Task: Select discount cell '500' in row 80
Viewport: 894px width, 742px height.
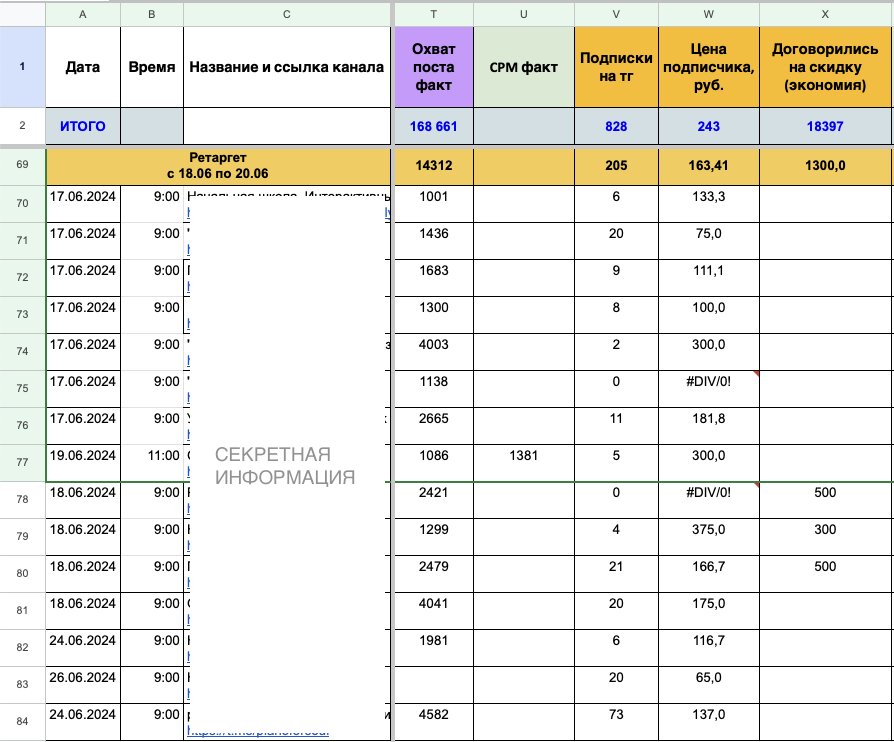Action: point(825,574)
